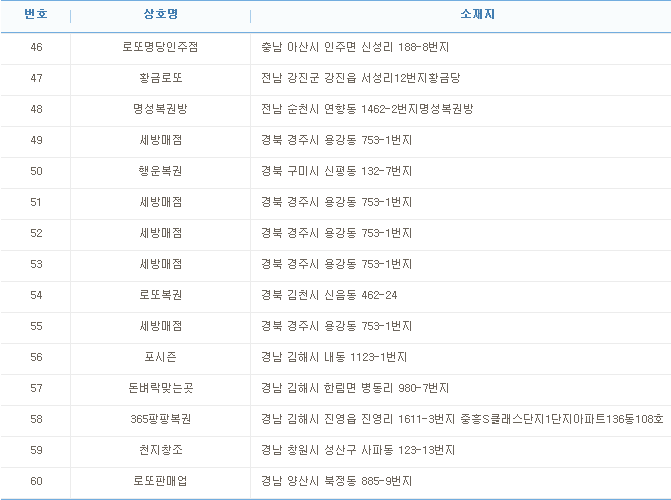Select row number 57 cell
The width and height of the screenshot is (671, 500).
[x=36, y=388]
